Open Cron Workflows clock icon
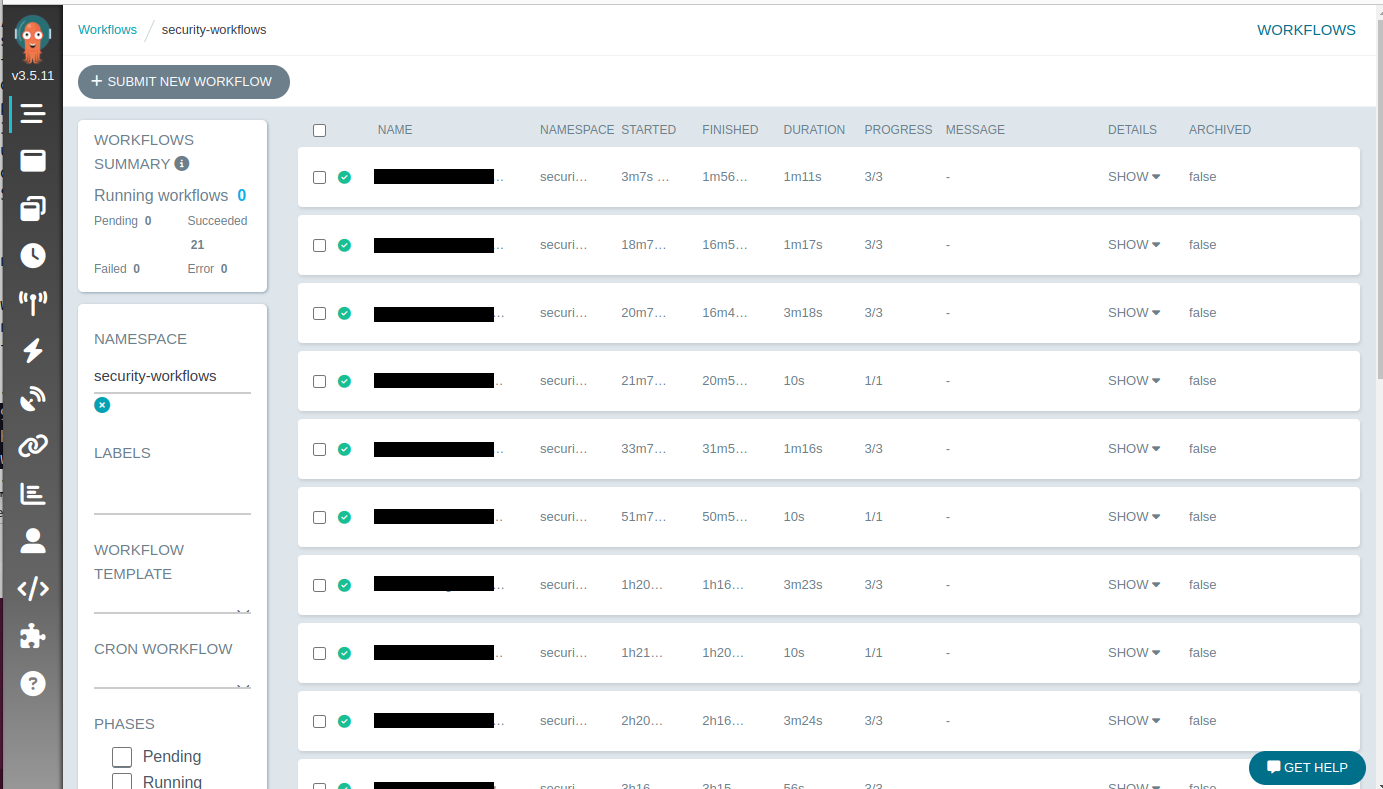This screenshot has height=789, width=1383. 33,256
